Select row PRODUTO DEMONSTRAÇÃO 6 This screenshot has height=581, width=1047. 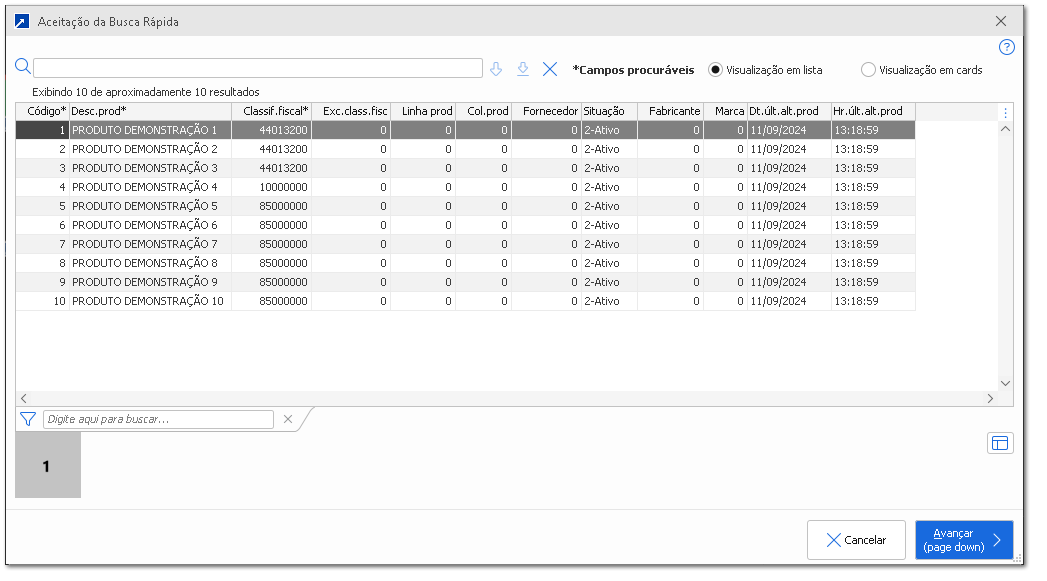coord(465,225)
